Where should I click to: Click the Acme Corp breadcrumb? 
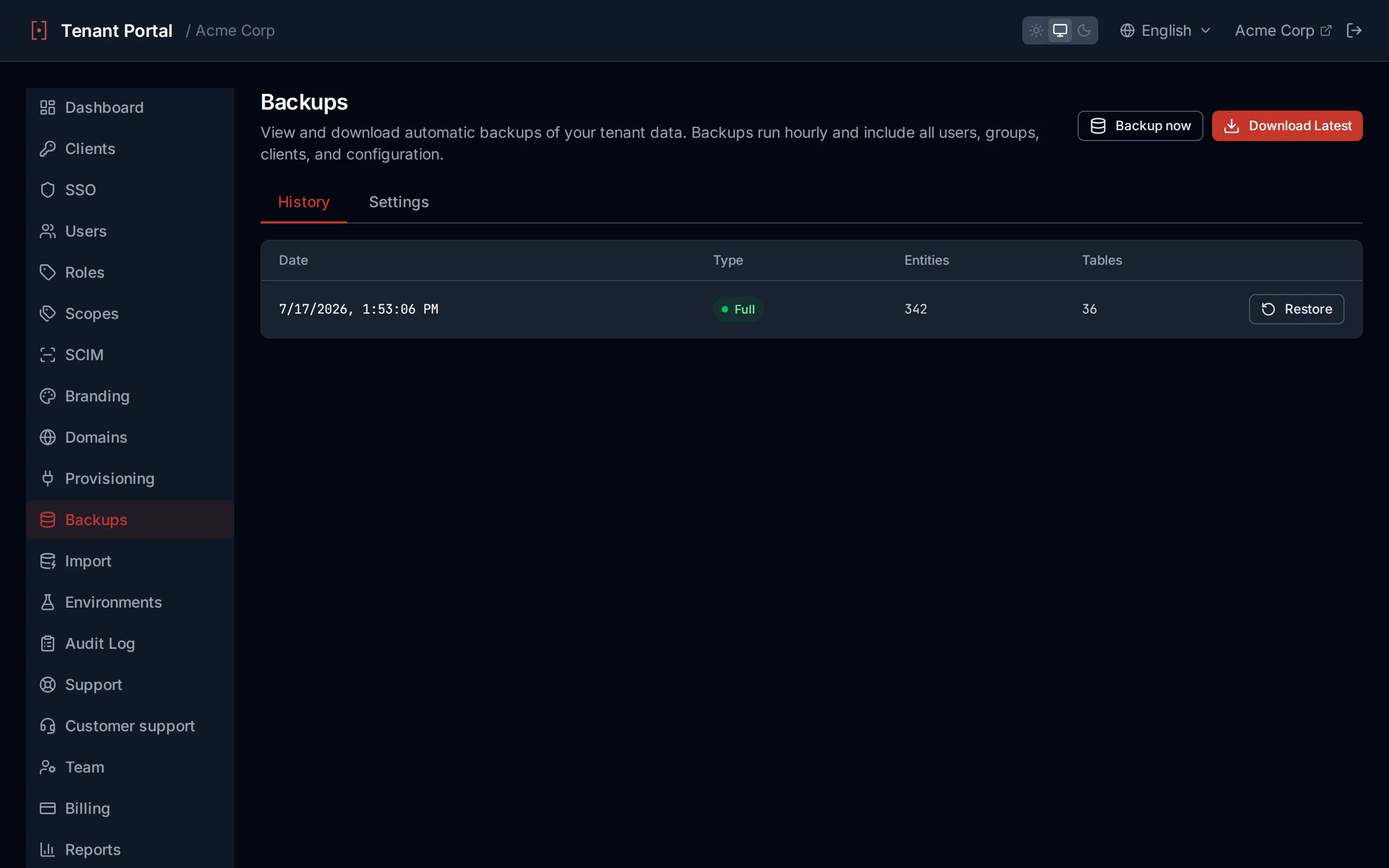point(235,30)
